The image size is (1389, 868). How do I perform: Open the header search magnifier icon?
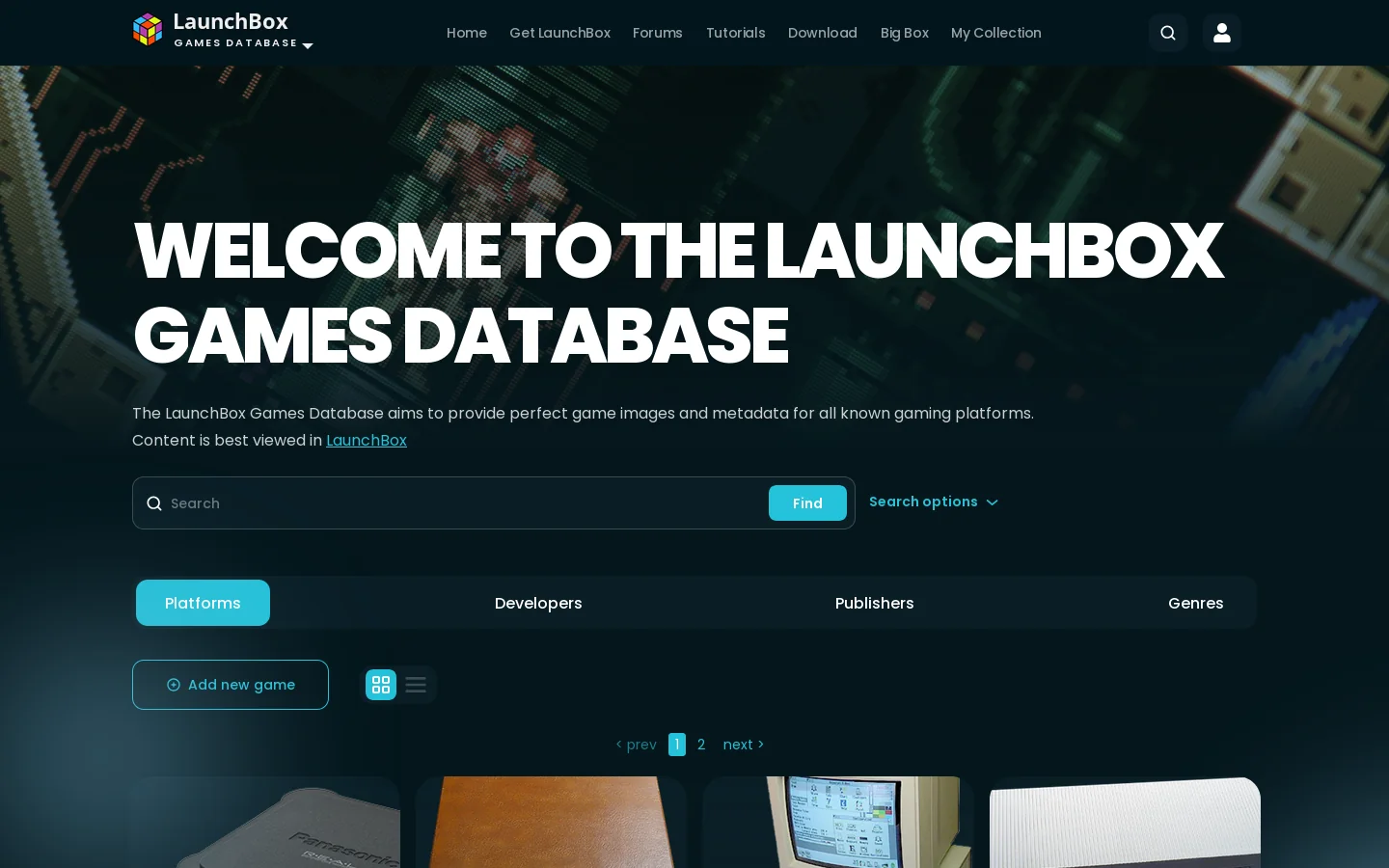click(x=1168, y=33)
